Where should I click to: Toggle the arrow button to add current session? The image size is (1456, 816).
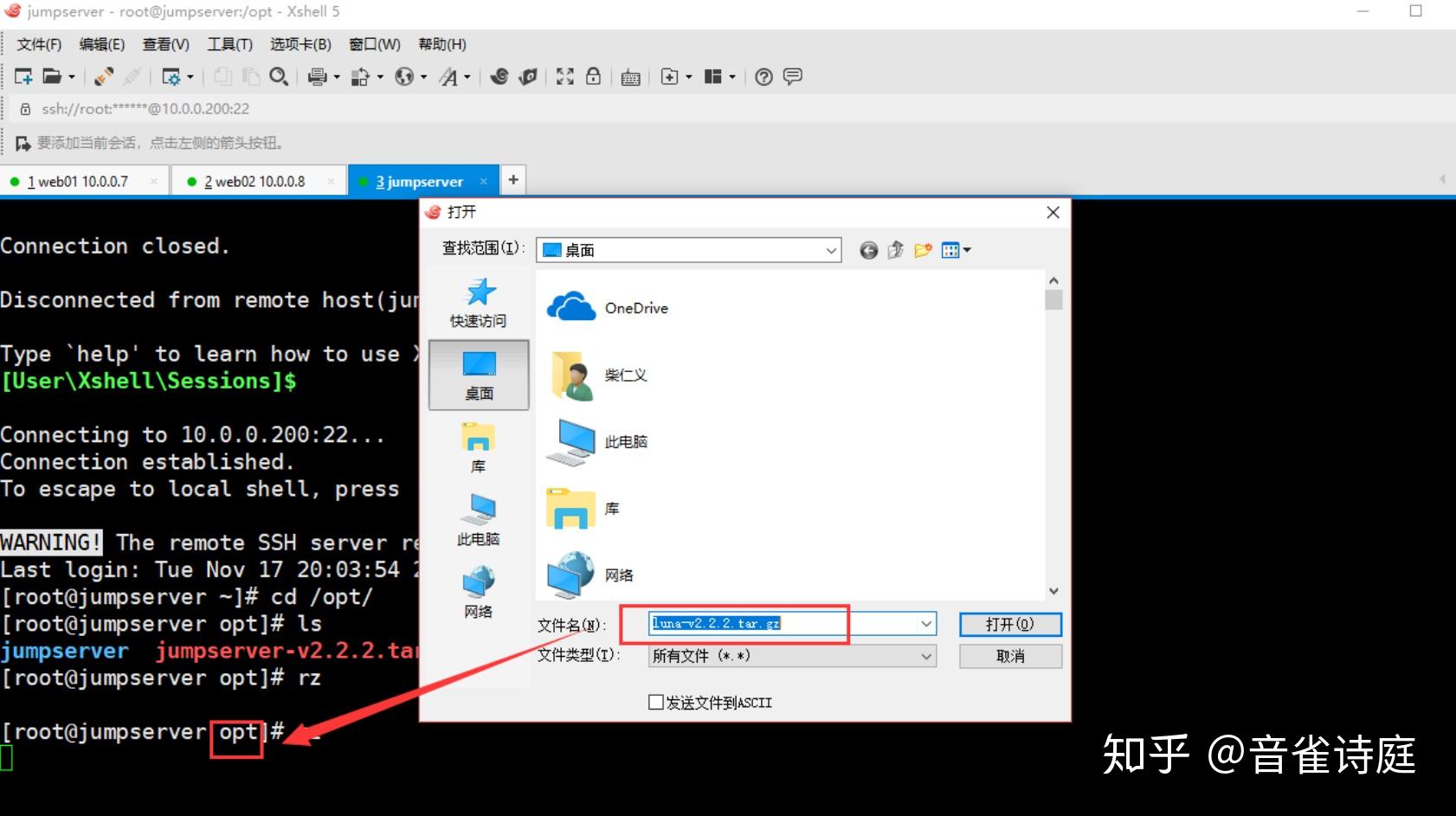22,143
